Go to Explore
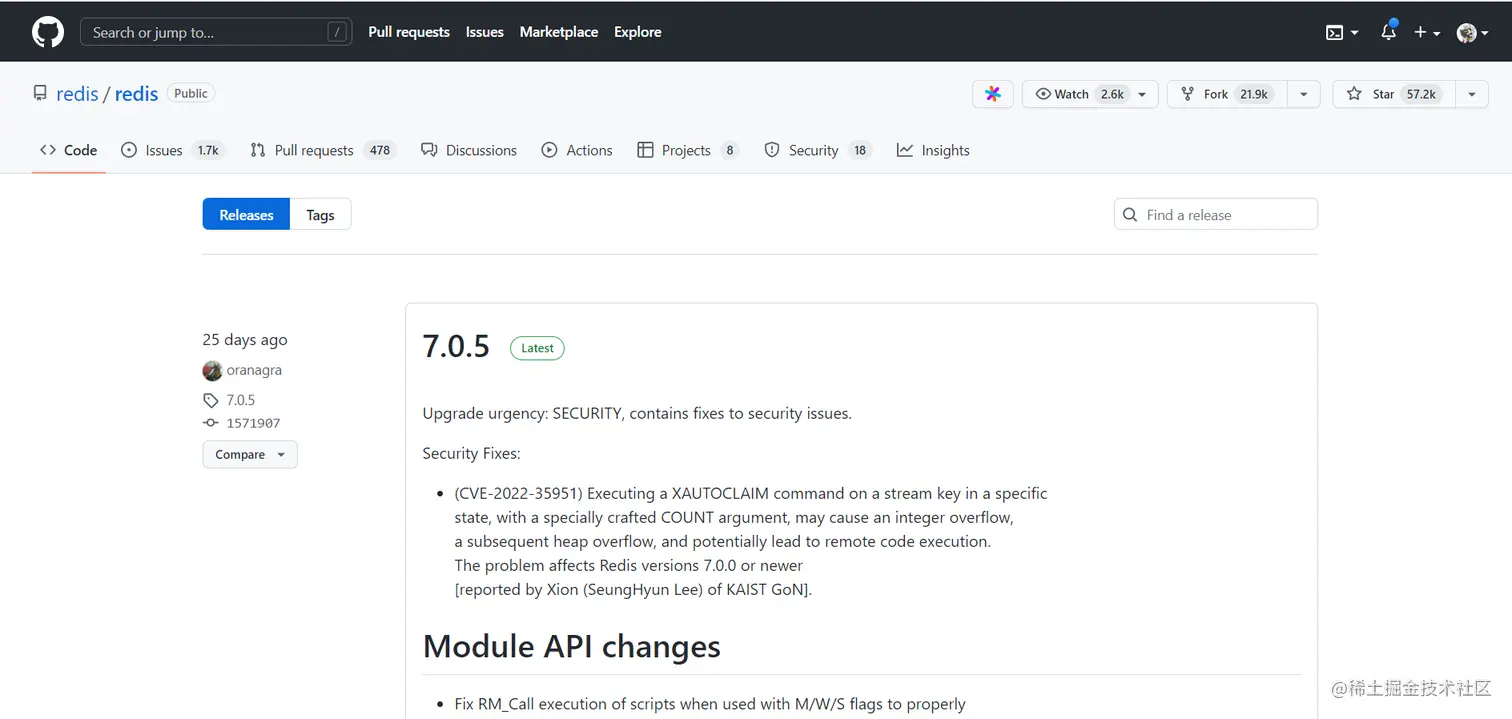1512x719 pixels. pos(638,32)
